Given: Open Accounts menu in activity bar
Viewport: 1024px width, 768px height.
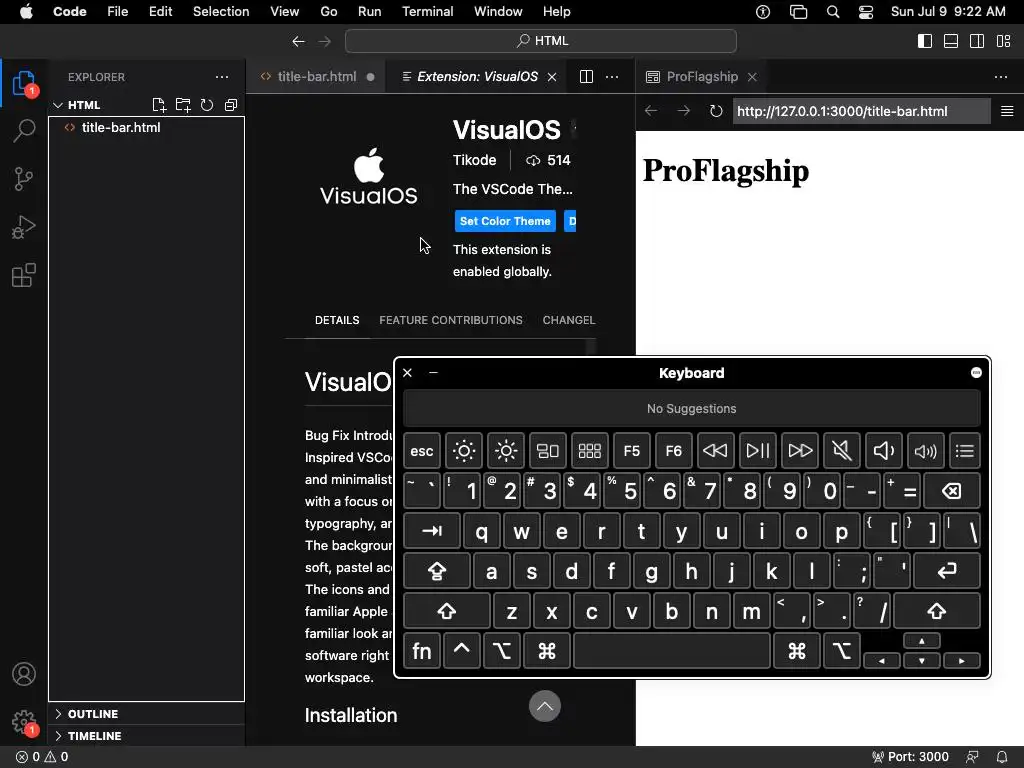Looking at the screenshot, I should pyautogui.click(x=24, y=674).
